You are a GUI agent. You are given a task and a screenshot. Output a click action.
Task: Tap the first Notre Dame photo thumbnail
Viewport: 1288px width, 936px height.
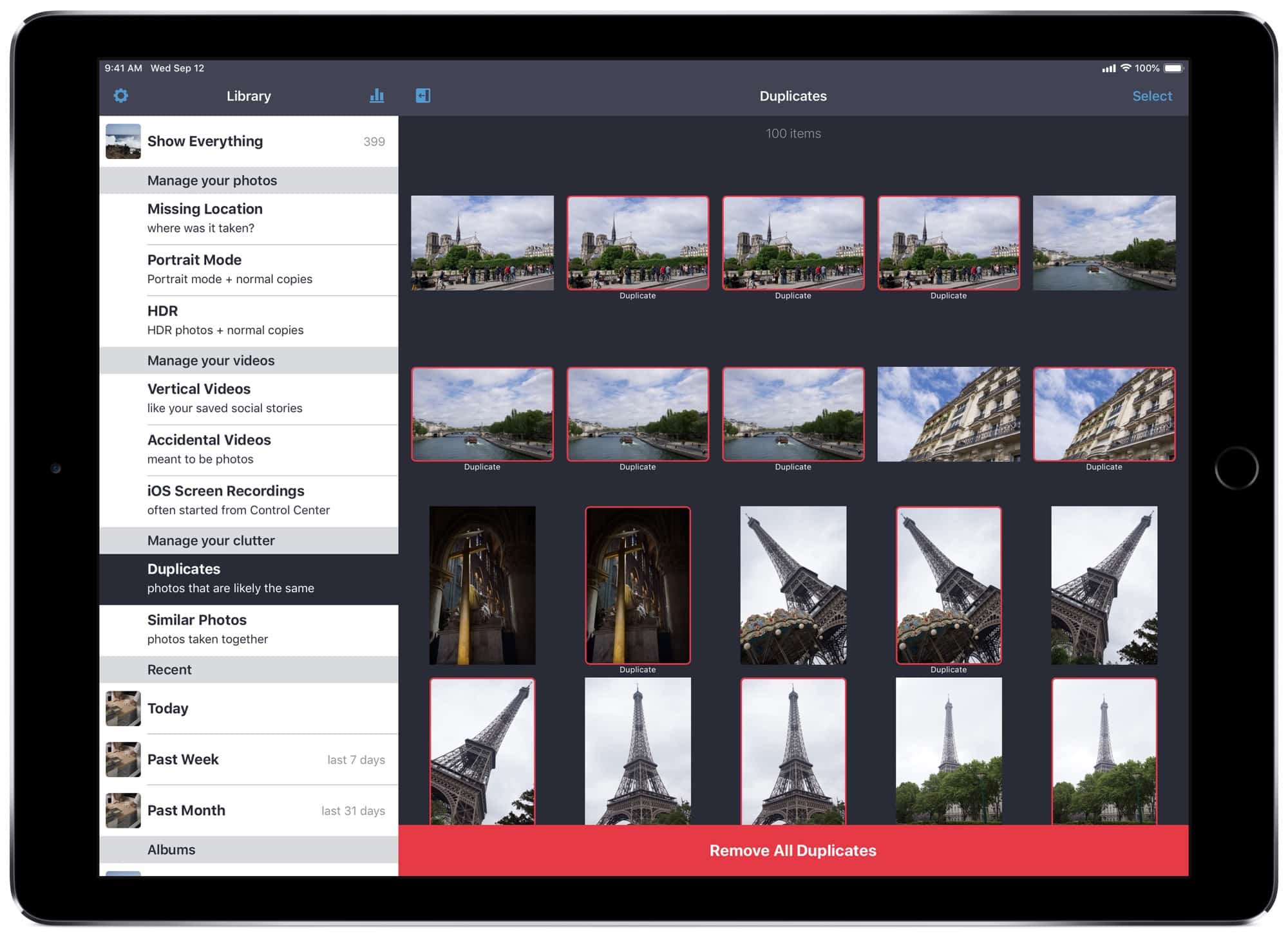482,243
